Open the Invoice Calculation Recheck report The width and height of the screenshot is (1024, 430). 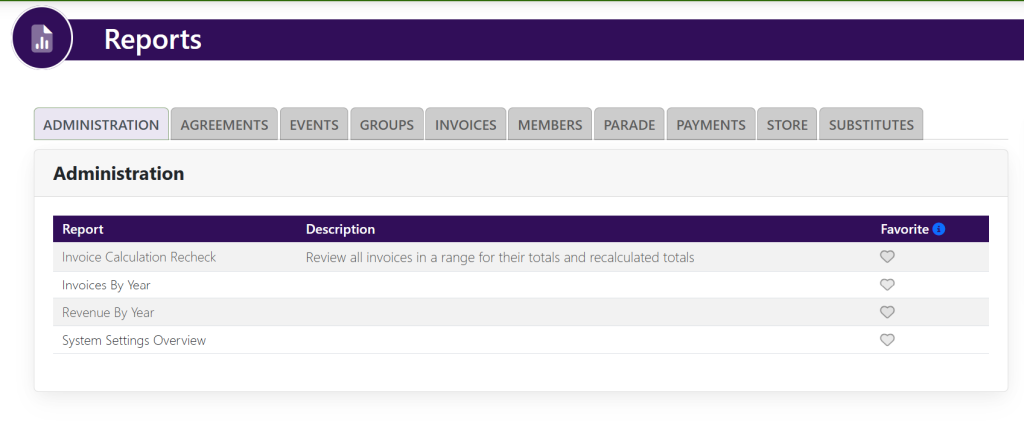click(x=139, y=257)
